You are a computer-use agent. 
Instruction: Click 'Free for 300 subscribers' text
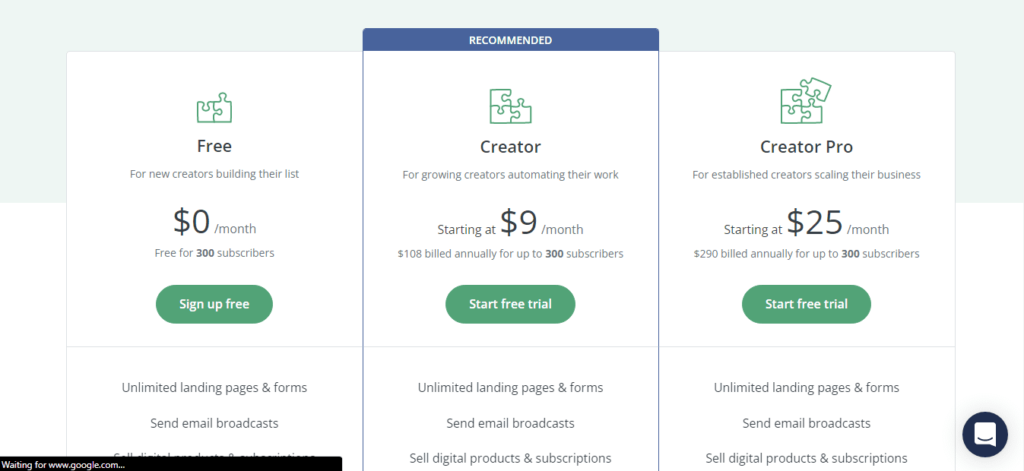tap(214, 253)
